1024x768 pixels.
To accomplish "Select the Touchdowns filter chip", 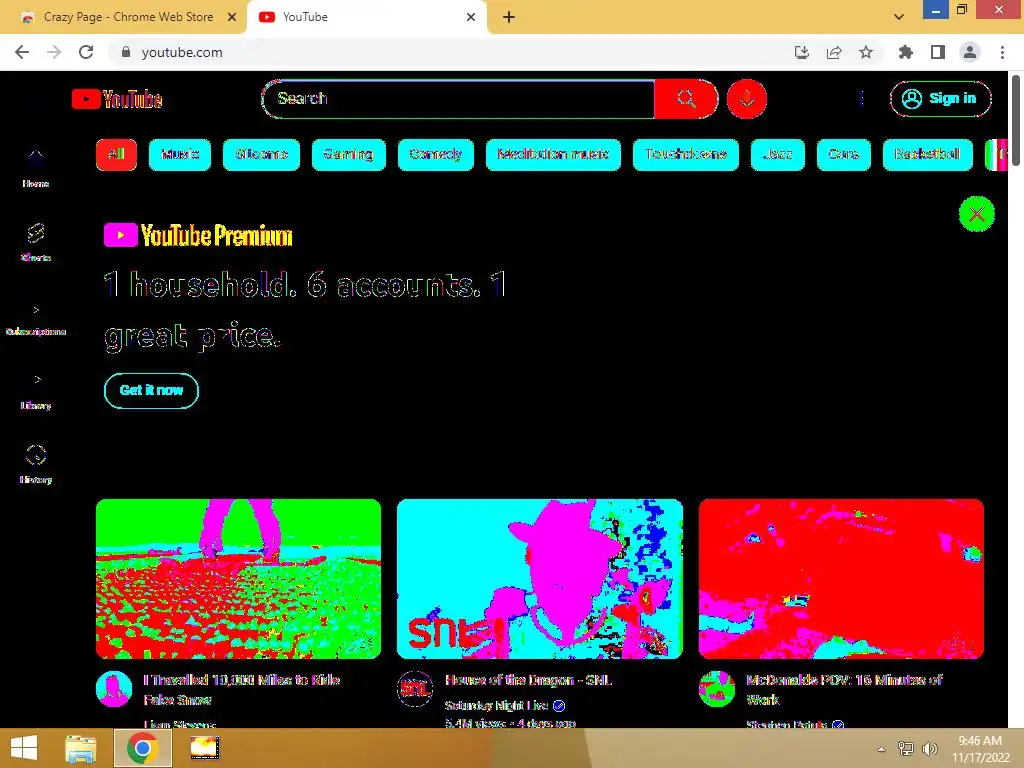I will [x=686, y=155].
